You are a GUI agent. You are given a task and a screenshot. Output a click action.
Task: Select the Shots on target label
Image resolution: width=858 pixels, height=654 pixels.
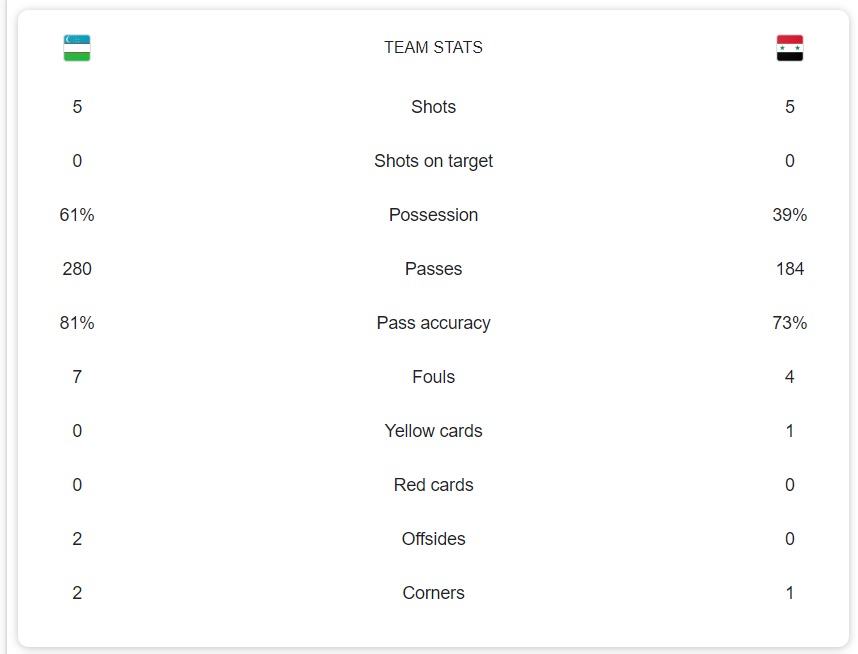click(x=433, y=161)
